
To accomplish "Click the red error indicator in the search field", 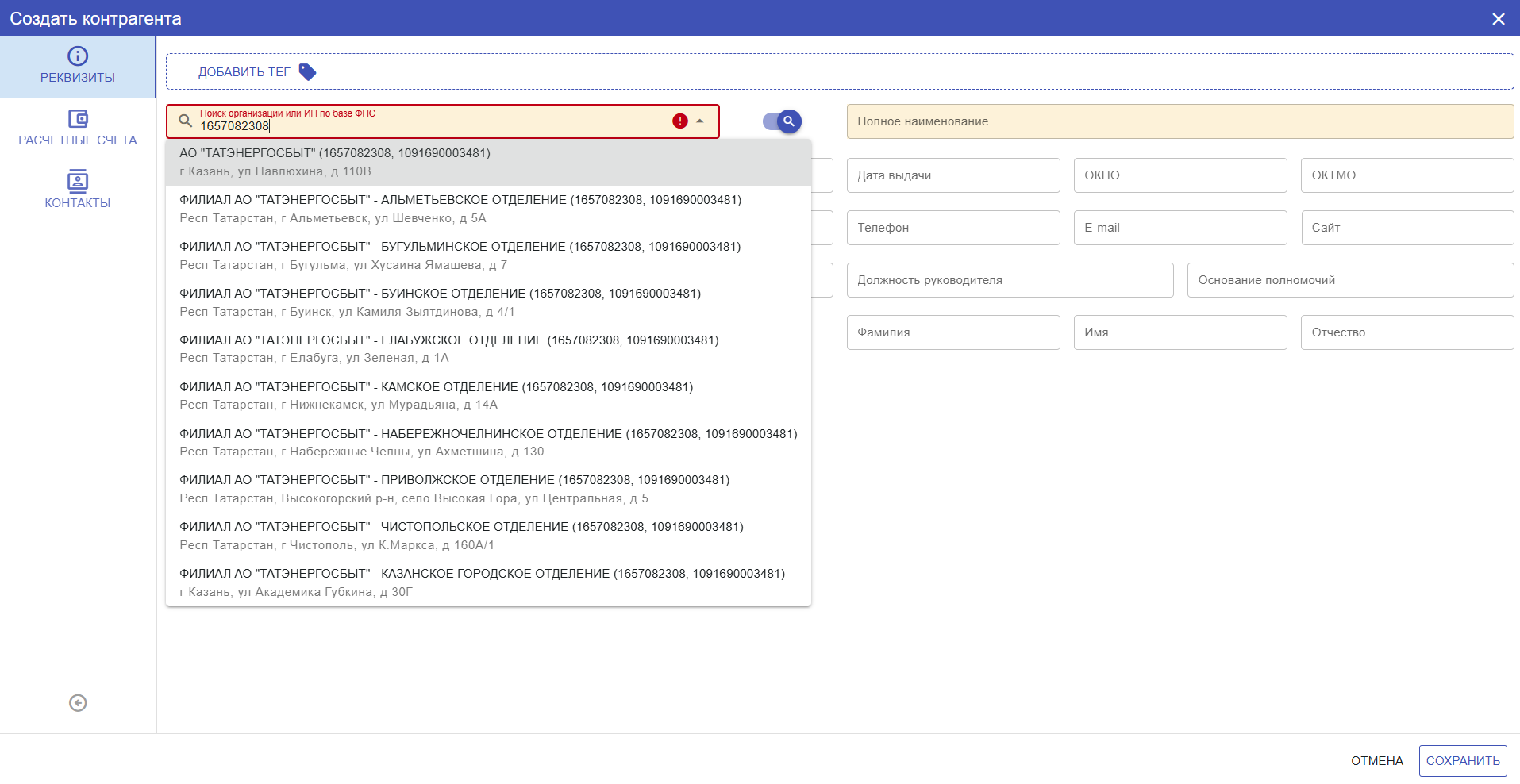I will (680, 121).
